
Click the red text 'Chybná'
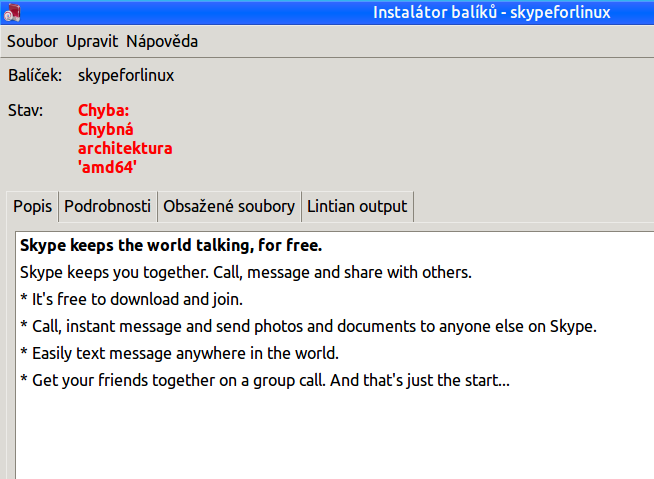click(106, 130)
